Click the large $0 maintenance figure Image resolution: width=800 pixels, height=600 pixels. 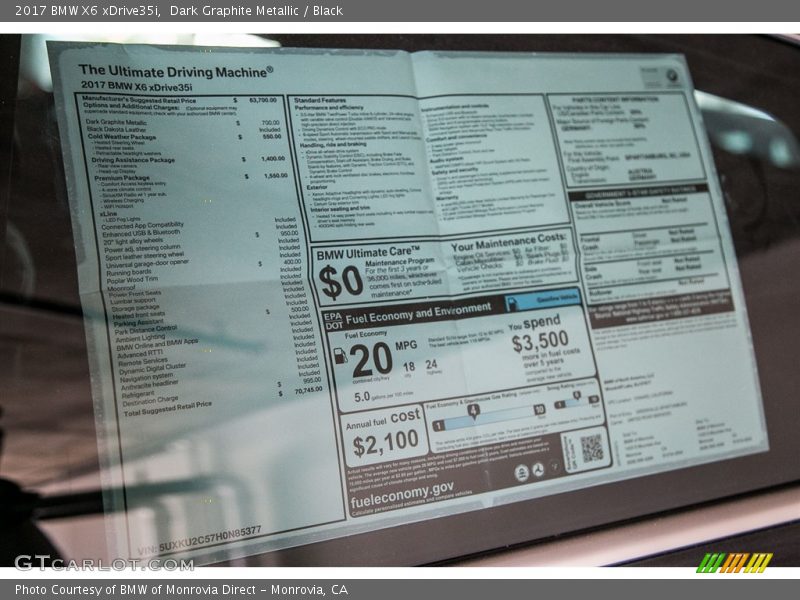click(x=340, y=283)
